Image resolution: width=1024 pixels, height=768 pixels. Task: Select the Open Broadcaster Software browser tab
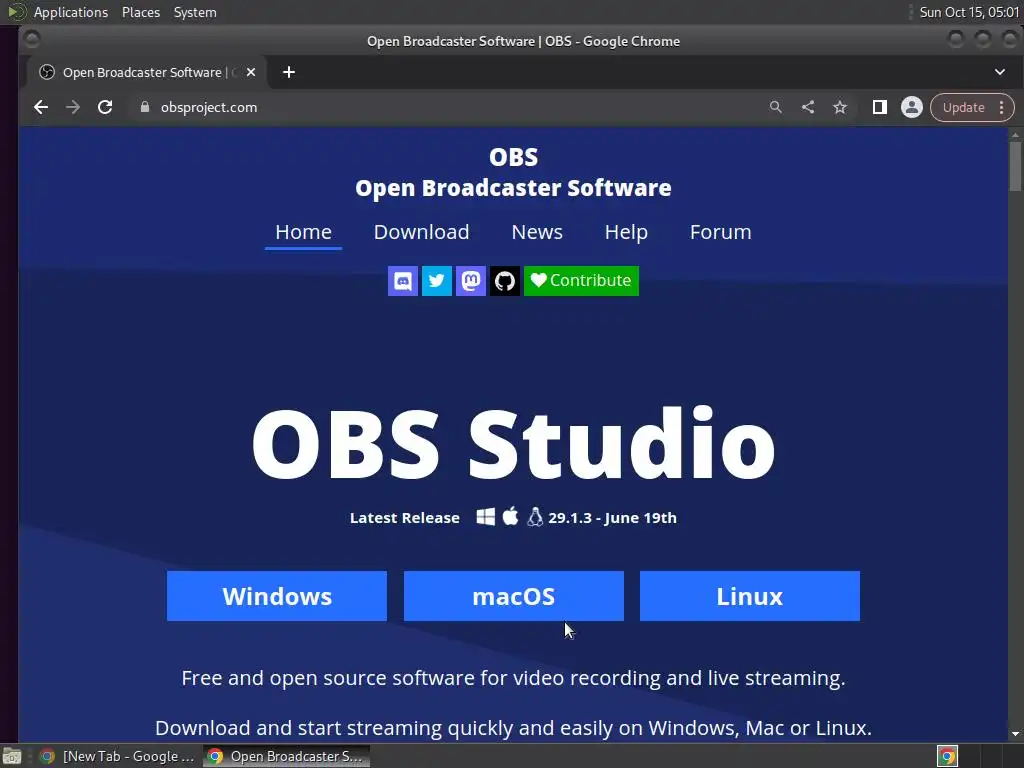[x=147, y=72]
